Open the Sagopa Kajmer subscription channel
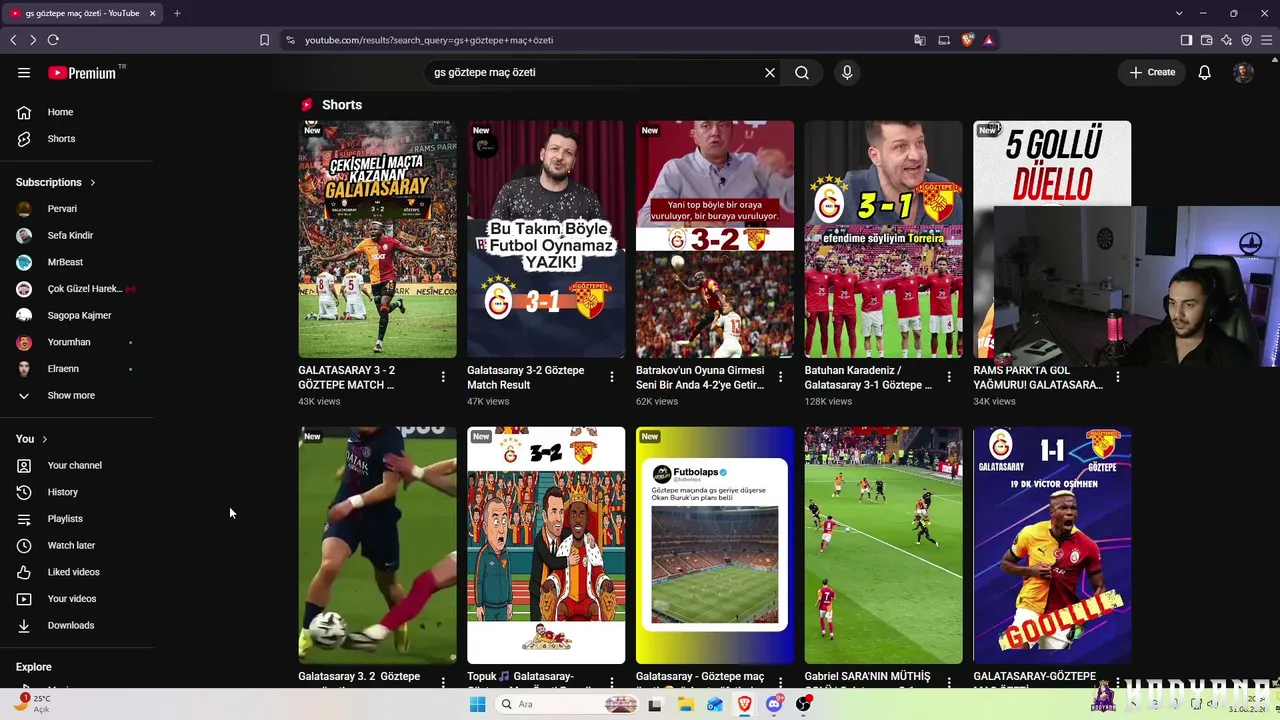 pos(77,315)
